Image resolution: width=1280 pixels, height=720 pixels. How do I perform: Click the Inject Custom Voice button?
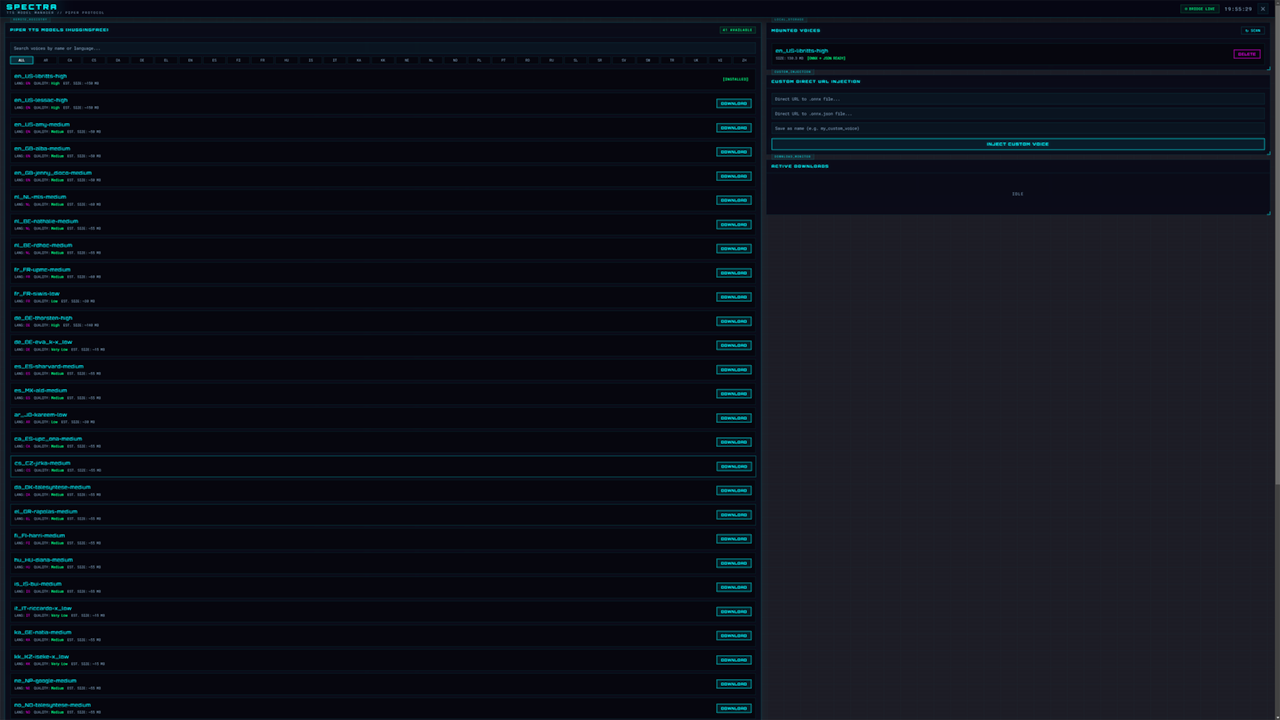[1018, 144]
